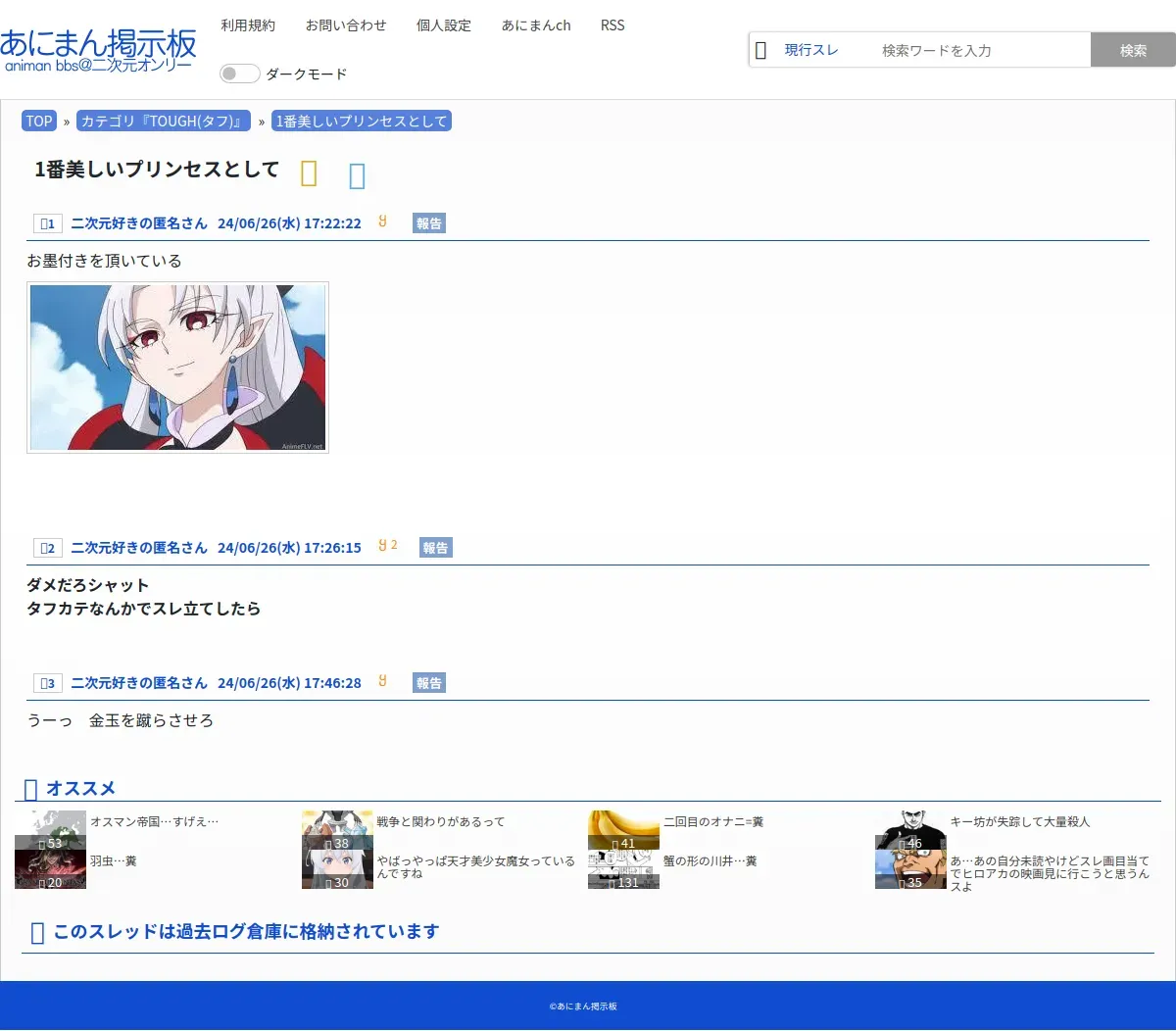The height and width of the screenshot is (1031, 1176).
Task: Click the thumbnail with count 30
Action: coord(337,869)
